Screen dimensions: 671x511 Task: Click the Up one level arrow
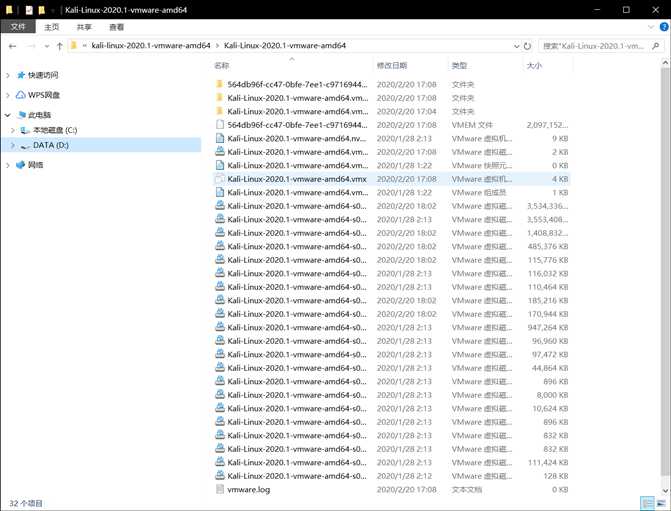pos(59,46)
